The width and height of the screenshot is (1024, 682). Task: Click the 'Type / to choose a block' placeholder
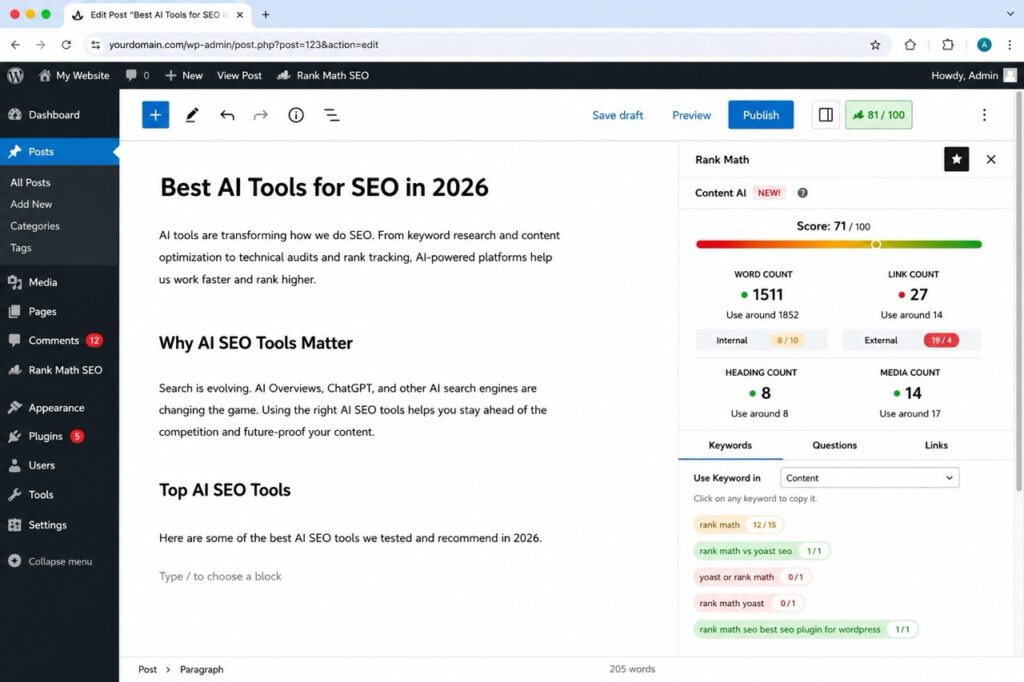pyautogui.click(x=220, y=576)
